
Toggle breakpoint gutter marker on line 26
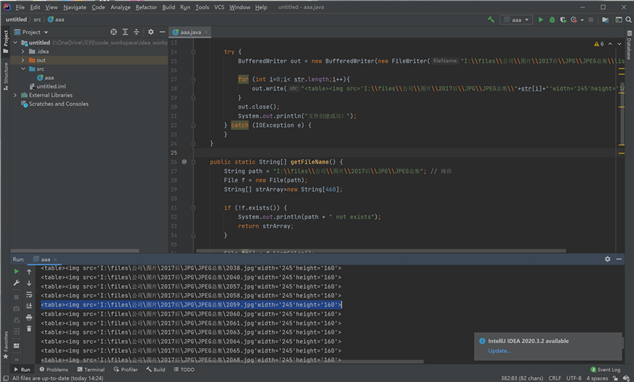click(x=184, y=162)
